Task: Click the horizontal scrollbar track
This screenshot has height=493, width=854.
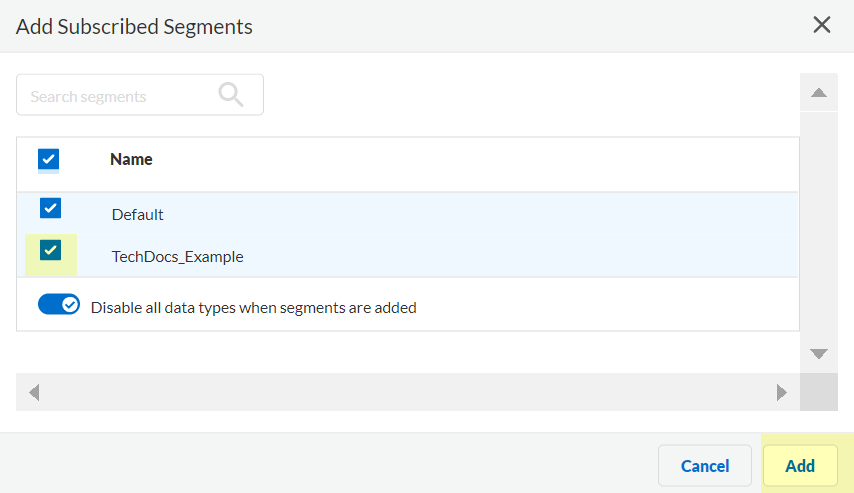Action: click(x=400, y=392)
